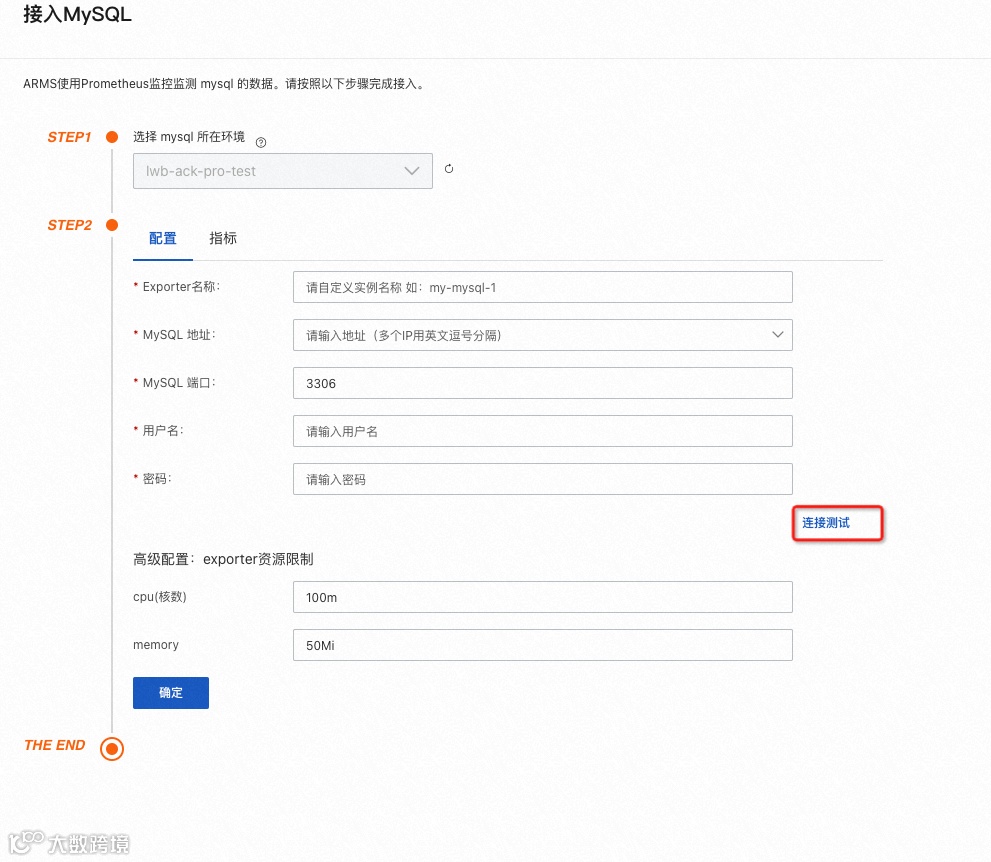Focus the cpu(核数) field showing 100m
The width and height of the screenshot is (991, 862).
tap(542, 597)
